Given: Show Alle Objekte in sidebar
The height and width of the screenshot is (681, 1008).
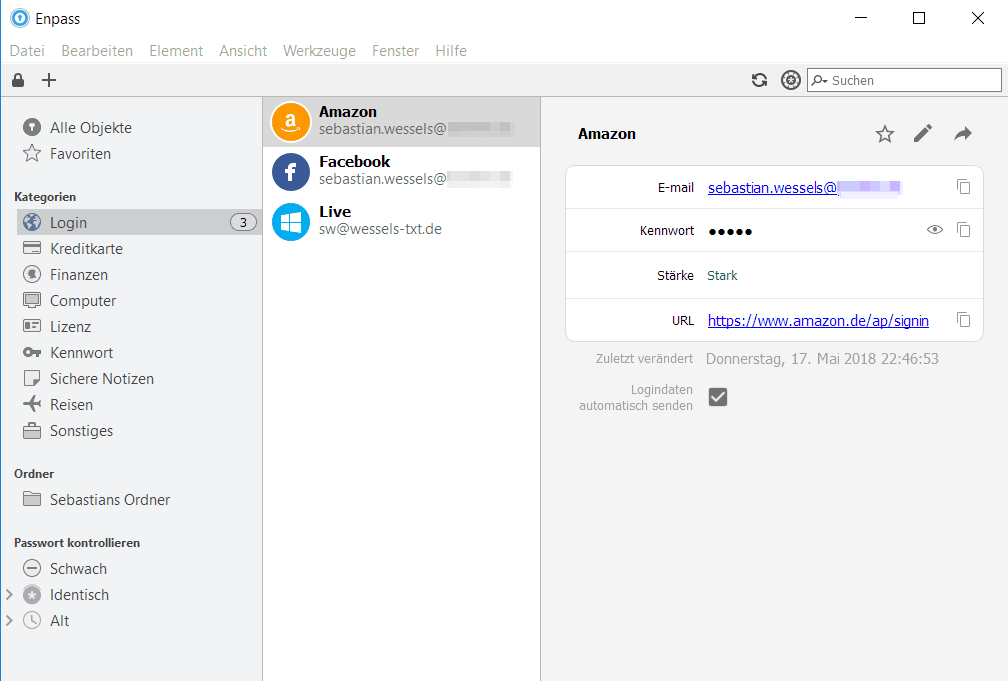Looking at the screenshot, I should coord(91,128).
